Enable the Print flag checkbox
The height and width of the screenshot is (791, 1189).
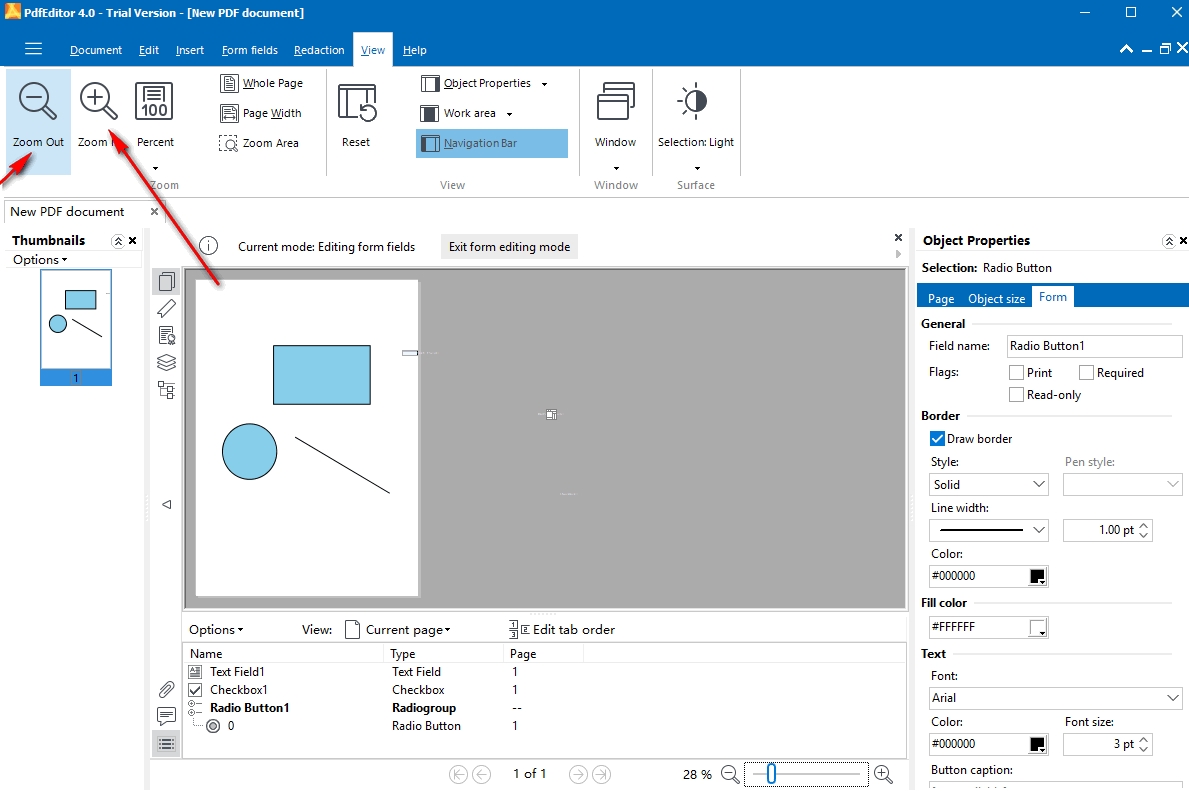(1017, 373)
